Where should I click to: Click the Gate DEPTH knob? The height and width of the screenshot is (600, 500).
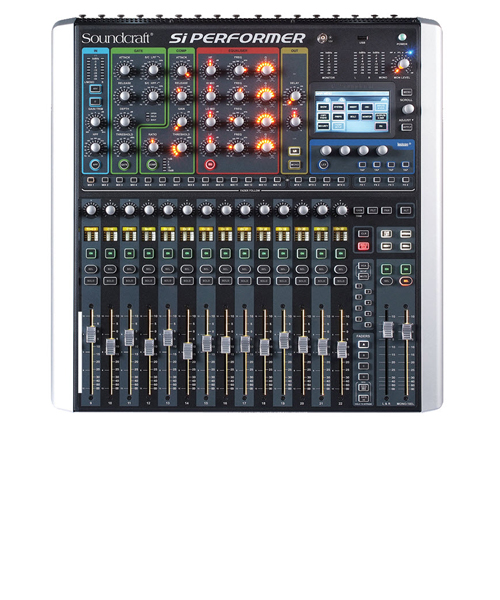124,122
